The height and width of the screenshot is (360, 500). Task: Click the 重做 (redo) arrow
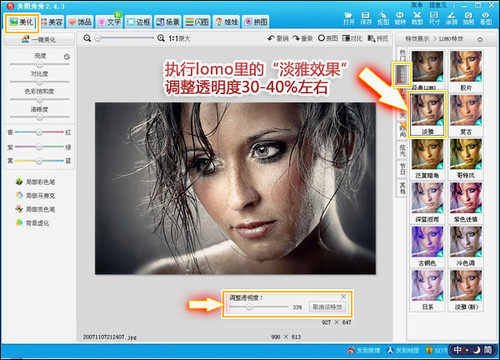pos(296,38)
